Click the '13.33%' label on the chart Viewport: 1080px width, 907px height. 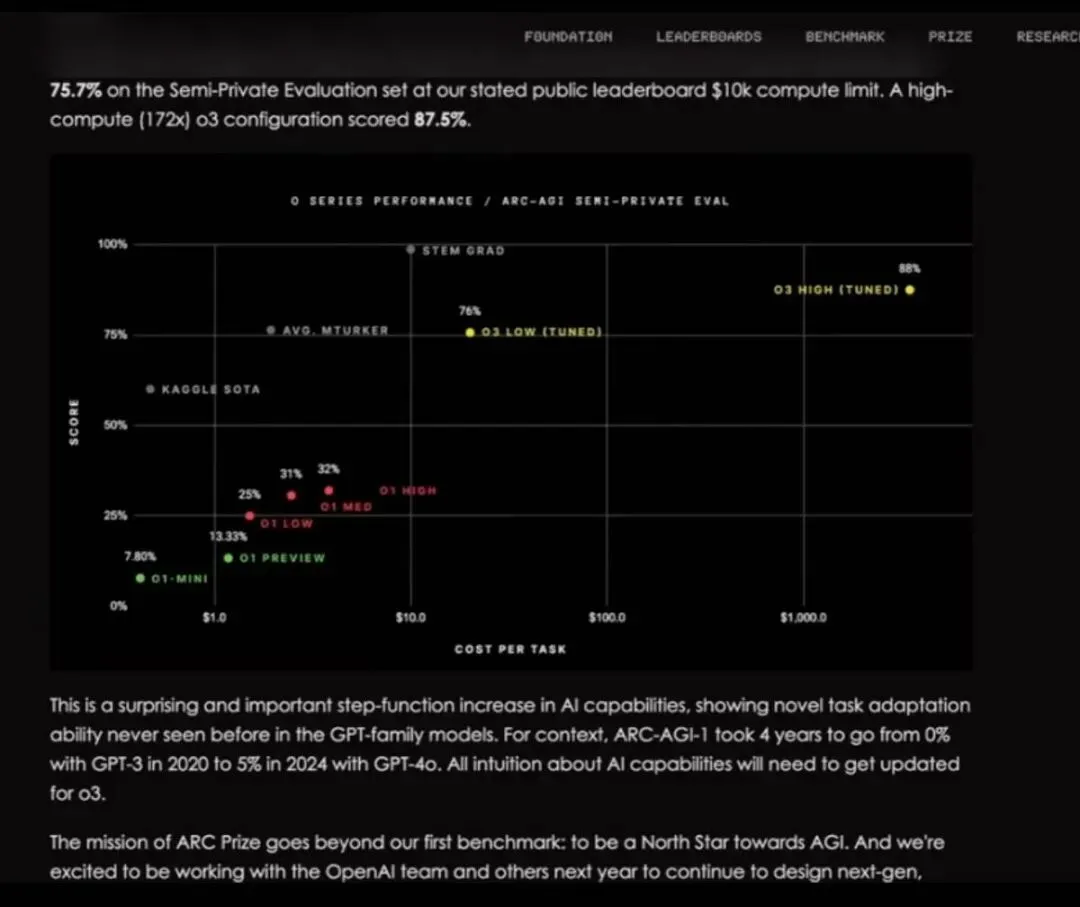(229, 536)
